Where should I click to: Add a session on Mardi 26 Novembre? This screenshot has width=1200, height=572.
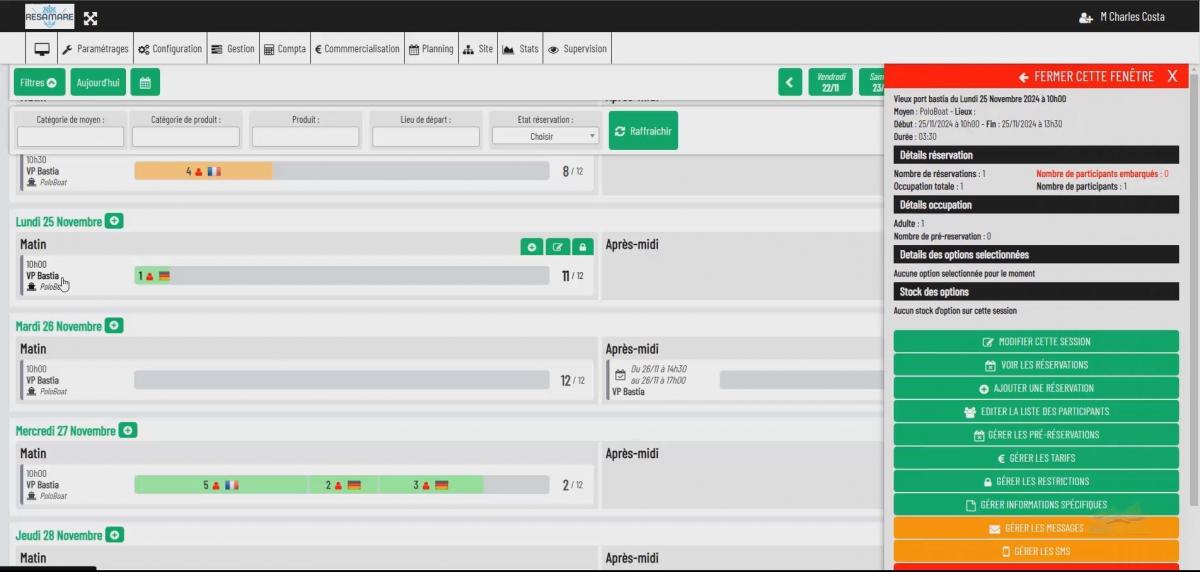pyautogui.click(x=114, y=326)
